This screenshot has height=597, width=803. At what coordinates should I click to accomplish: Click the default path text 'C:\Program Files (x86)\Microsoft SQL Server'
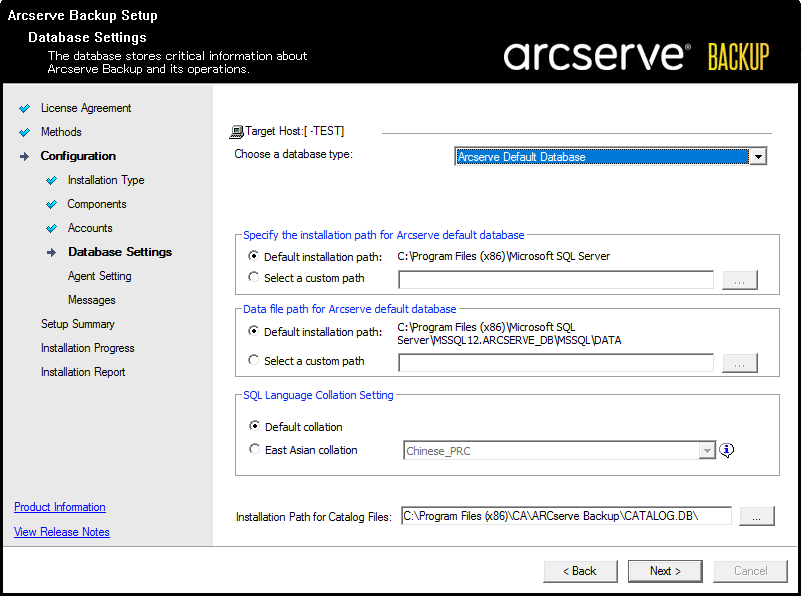(x=503, y=256)
